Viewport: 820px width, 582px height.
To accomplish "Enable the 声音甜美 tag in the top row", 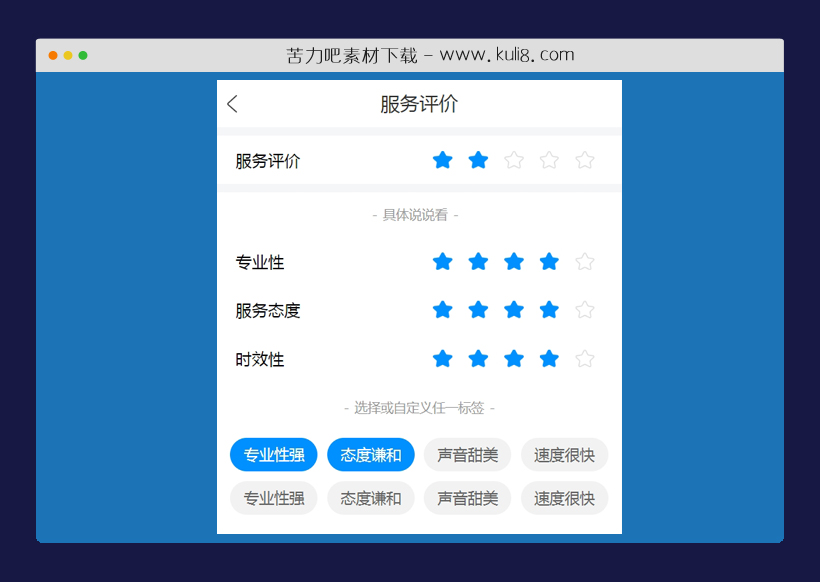I will 467,454.
